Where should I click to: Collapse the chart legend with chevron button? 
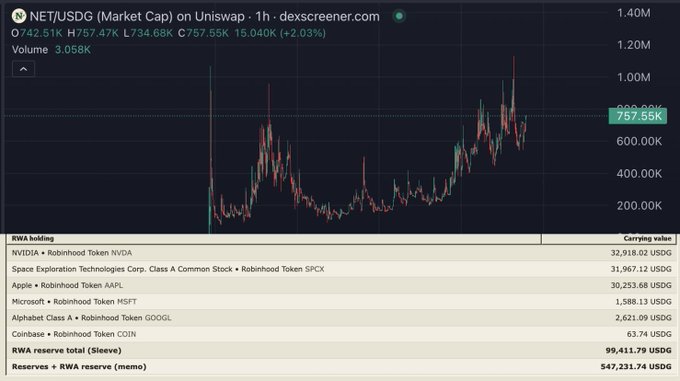coord(23,69)
